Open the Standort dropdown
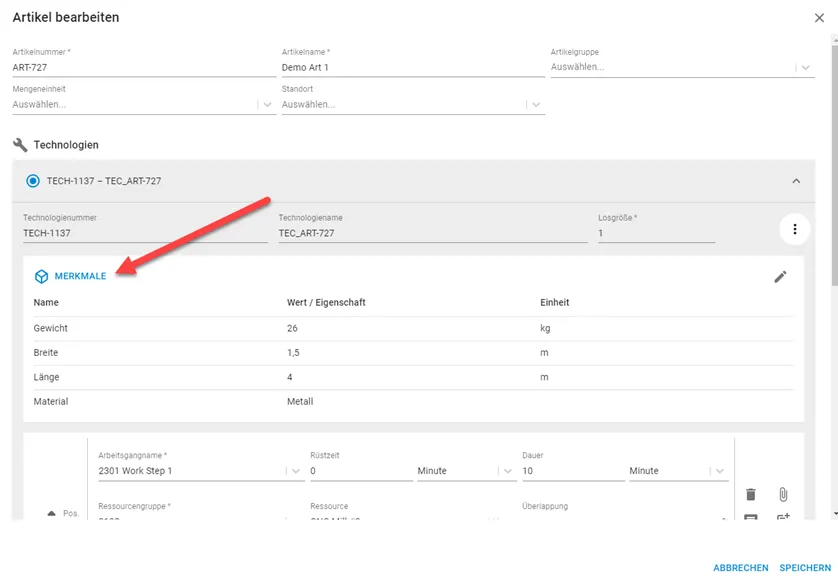Screen dimensions: 838x579 (413, 105)
